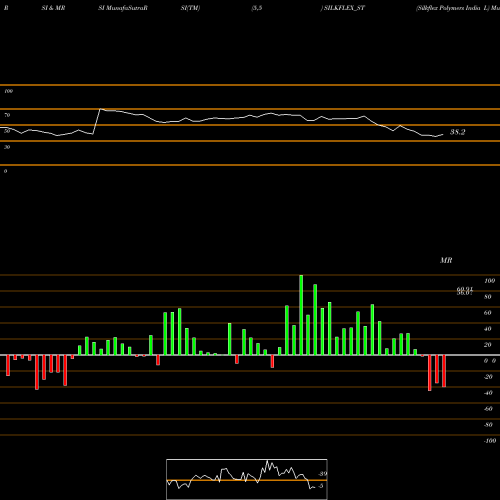The image size is (500, 500).
Task: Click the 39 value in the mini chart
Action: 323,474
